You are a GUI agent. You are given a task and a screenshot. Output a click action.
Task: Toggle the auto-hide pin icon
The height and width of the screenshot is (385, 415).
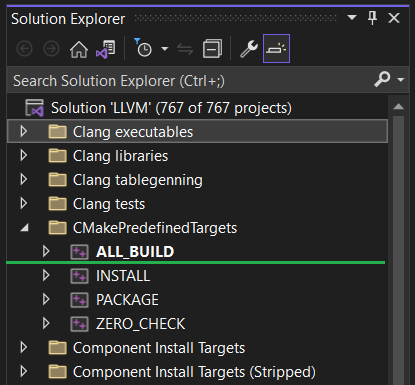pos(373,18)
